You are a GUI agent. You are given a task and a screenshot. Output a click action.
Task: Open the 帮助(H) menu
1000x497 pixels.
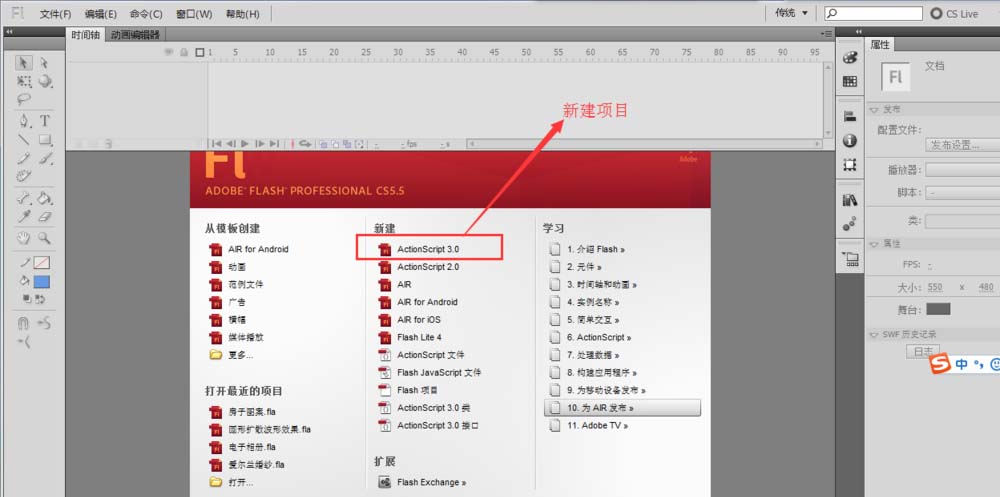point(242,14)
